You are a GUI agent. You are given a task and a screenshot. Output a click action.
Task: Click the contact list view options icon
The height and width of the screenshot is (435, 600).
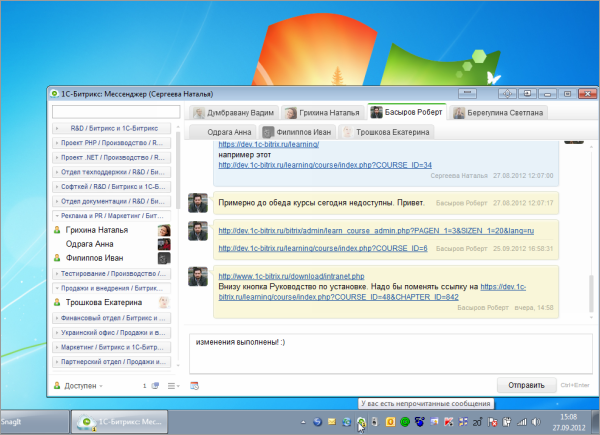pyautogui.click(x=172, y=385)
